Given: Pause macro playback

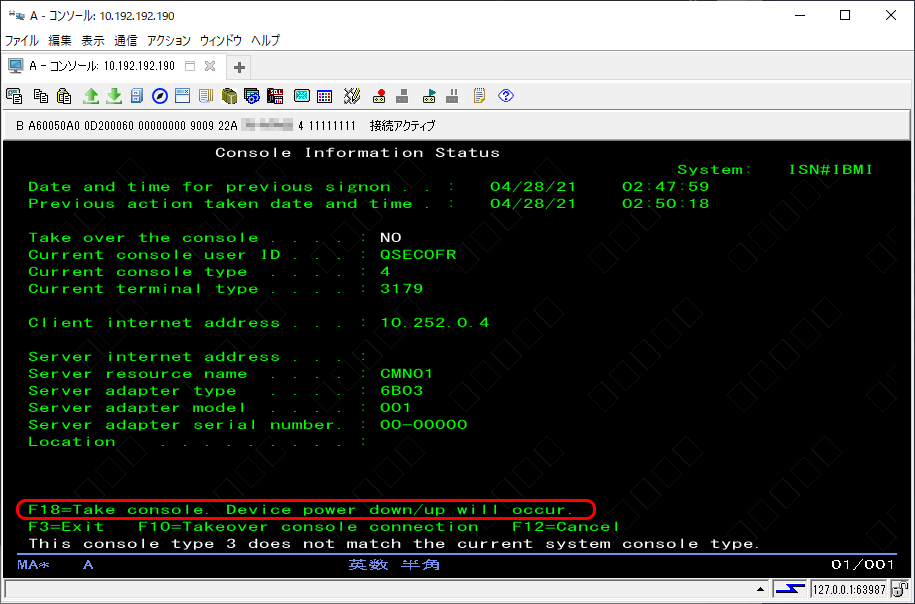Looking at the screenshot, I should point(453,95).
